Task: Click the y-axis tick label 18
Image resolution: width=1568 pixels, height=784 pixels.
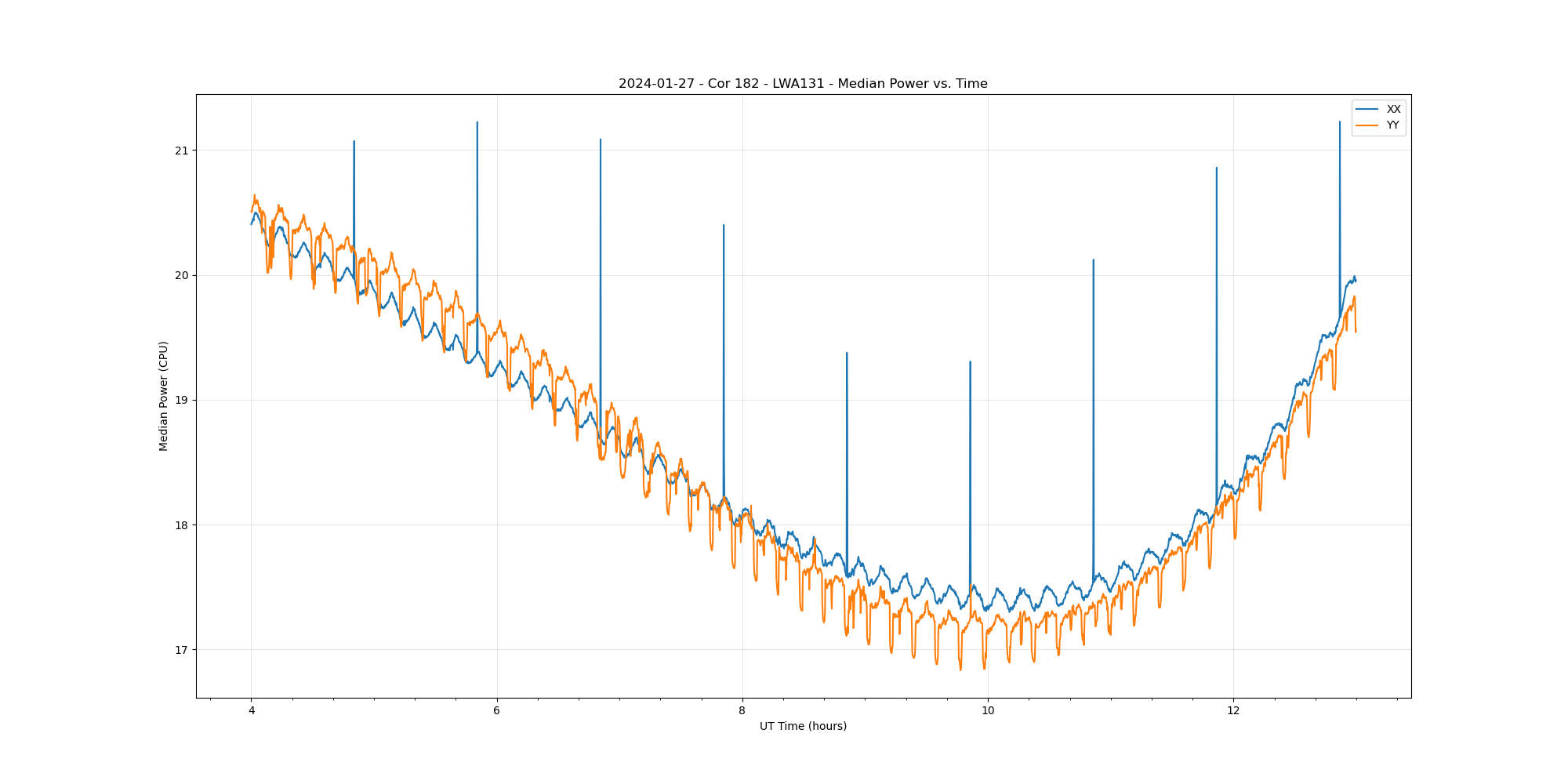Action: [183, 525]
